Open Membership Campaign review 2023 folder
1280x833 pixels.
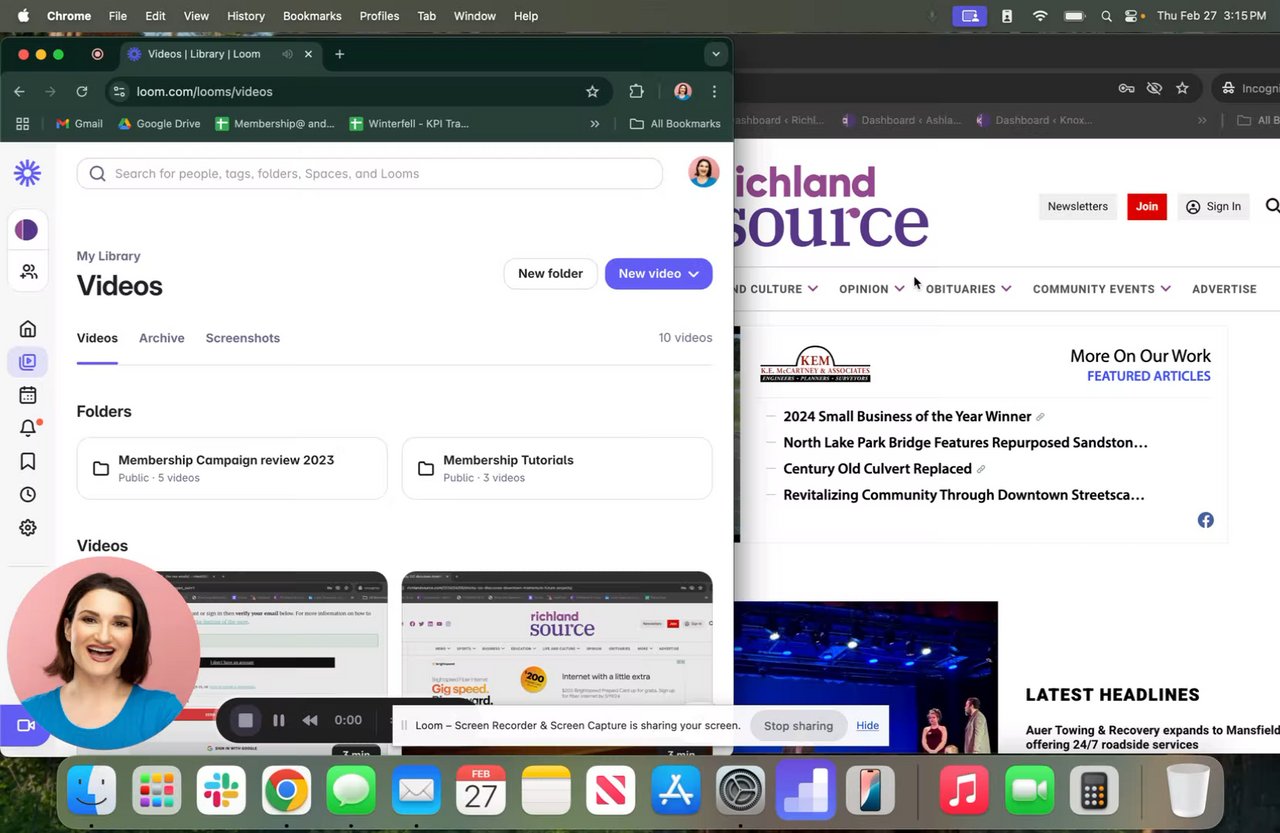click(232, 468)
